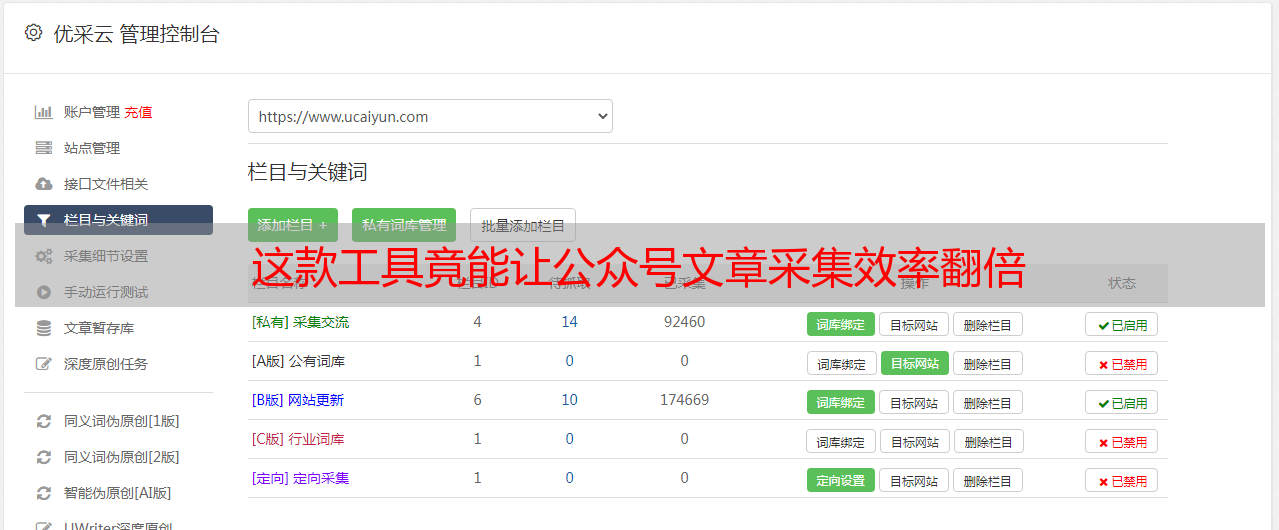Click the 优采云 管理控制台 title
1279x530 pixels.
(136, 34)
